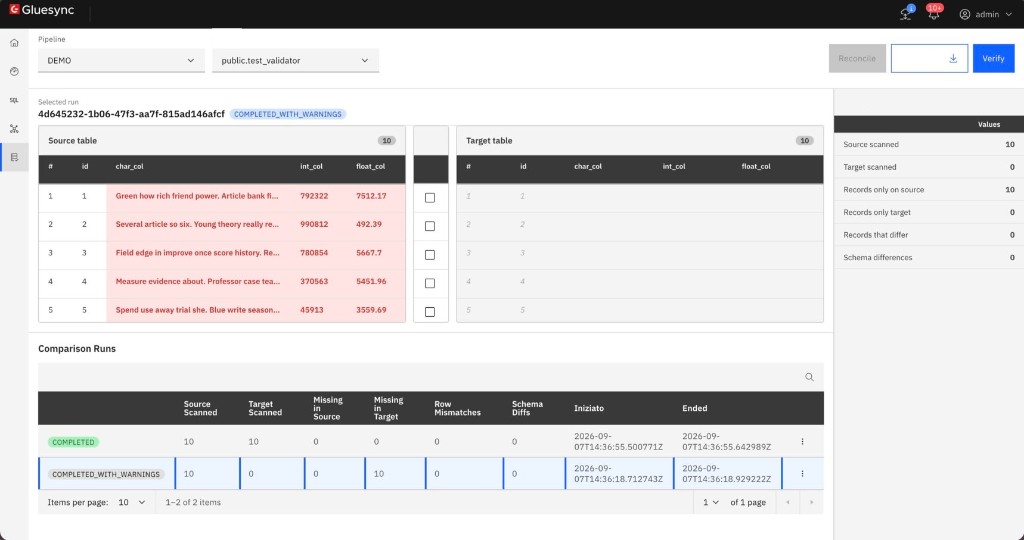Click Source table count badge 10
The image size is (1024, 540).
click(x=387, y=141)
